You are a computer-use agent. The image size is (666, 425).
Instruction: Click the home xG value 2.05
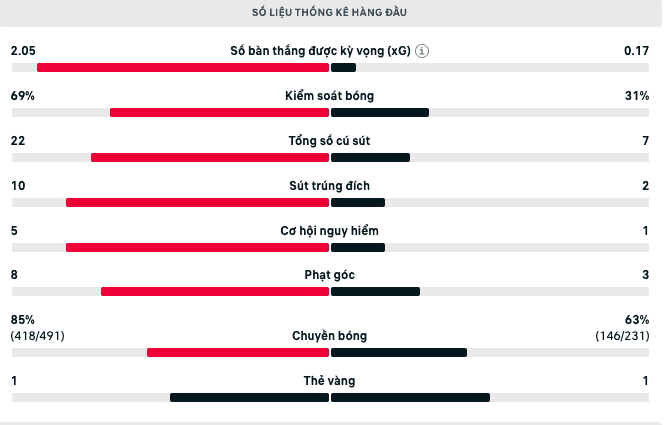(23, 51)
